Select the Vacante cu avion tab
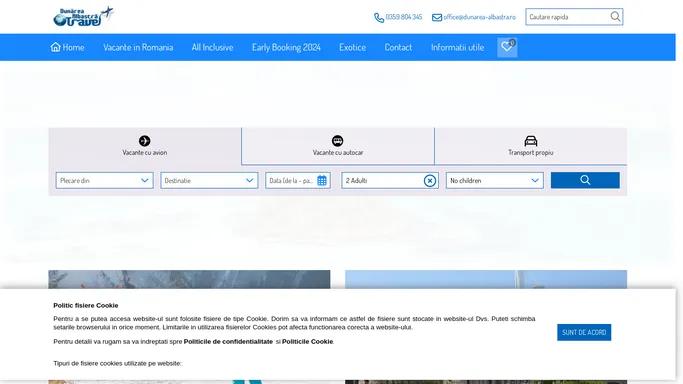Image resolution: width=683 pixels, height=384 pixels. coord(145,146)
